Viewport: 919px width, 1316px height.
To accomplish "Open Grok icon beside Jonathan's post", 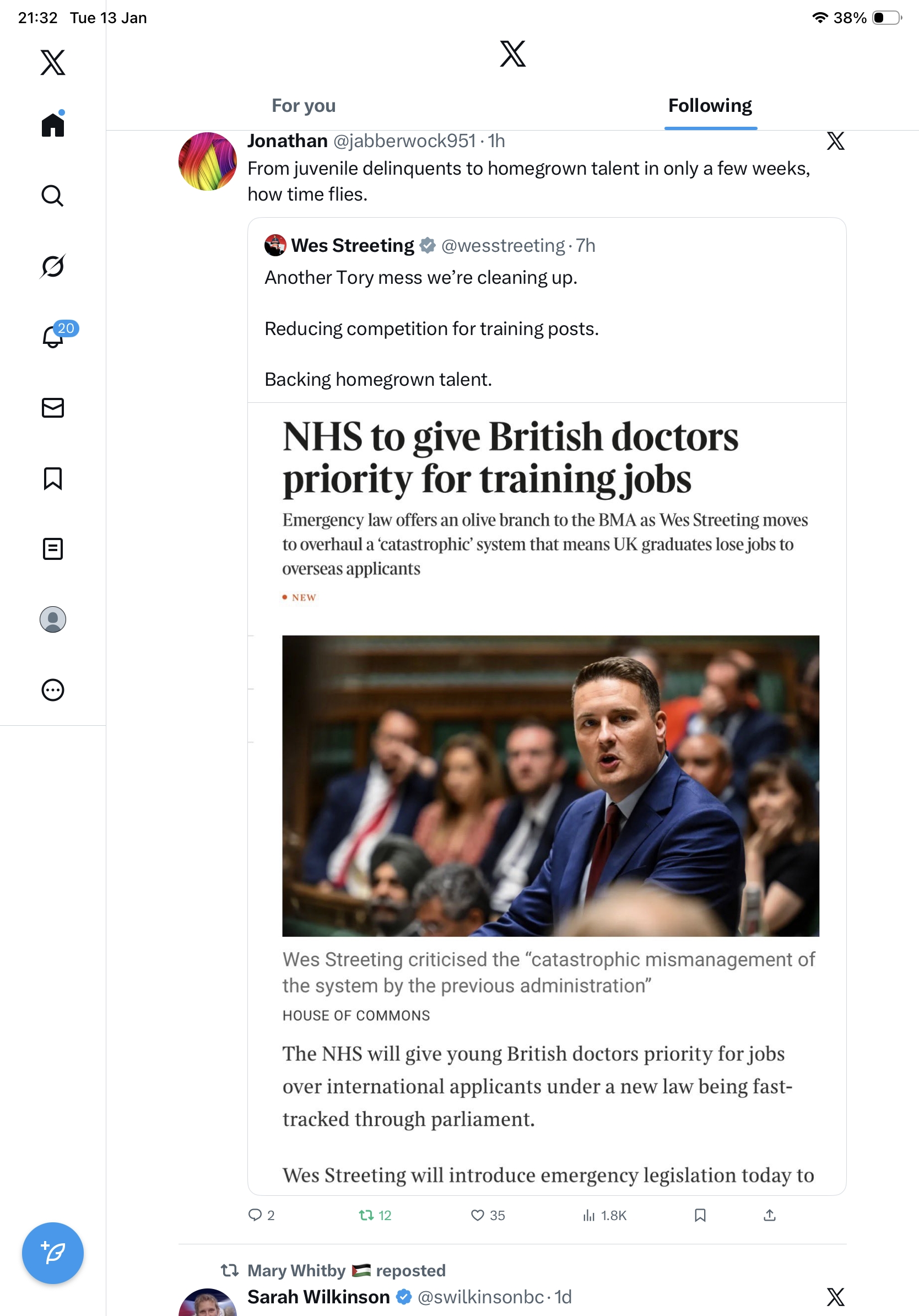I will coord(835,141).
